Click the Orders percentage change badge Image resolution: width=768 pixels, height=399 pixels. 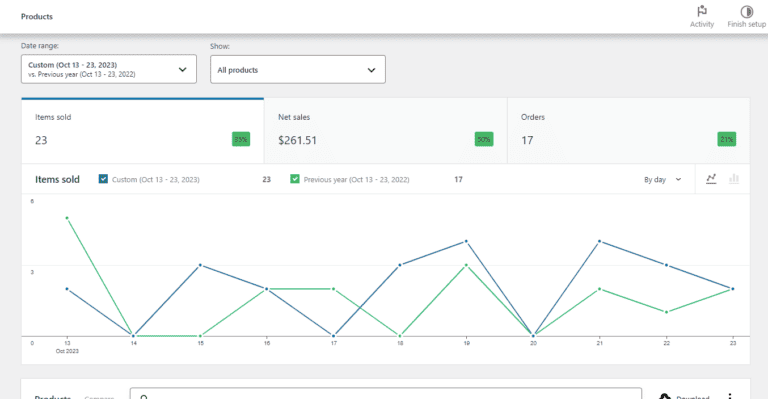click(726, 140)
